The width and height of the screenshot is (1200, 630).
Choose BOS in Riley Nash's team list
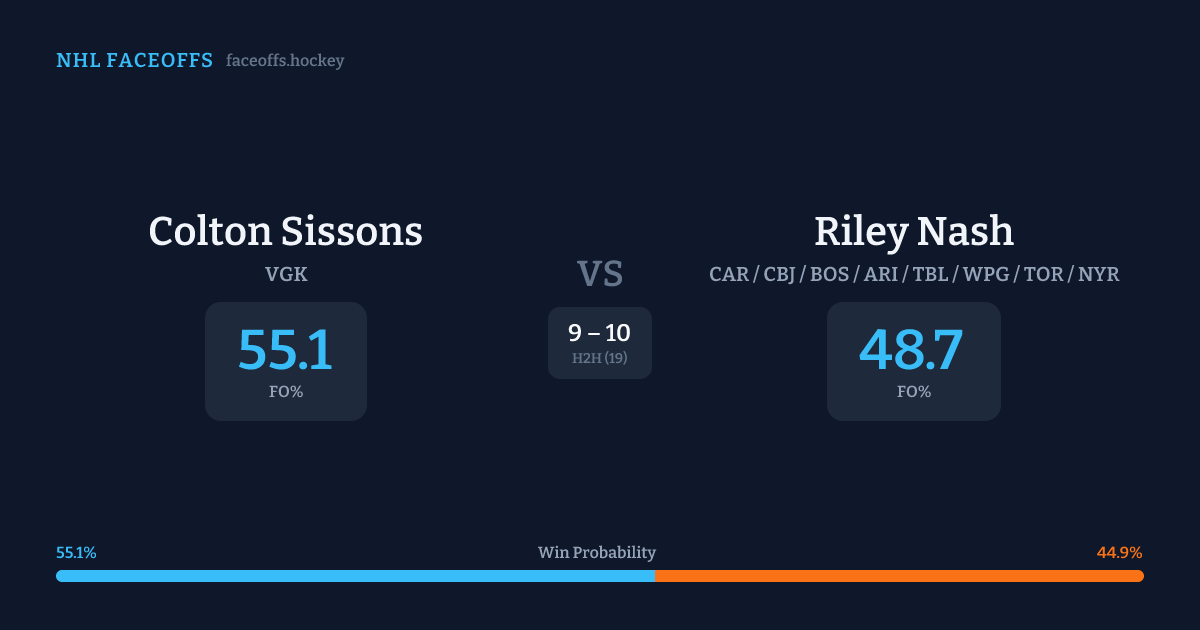pyautogui.click(x=829, y=274)
